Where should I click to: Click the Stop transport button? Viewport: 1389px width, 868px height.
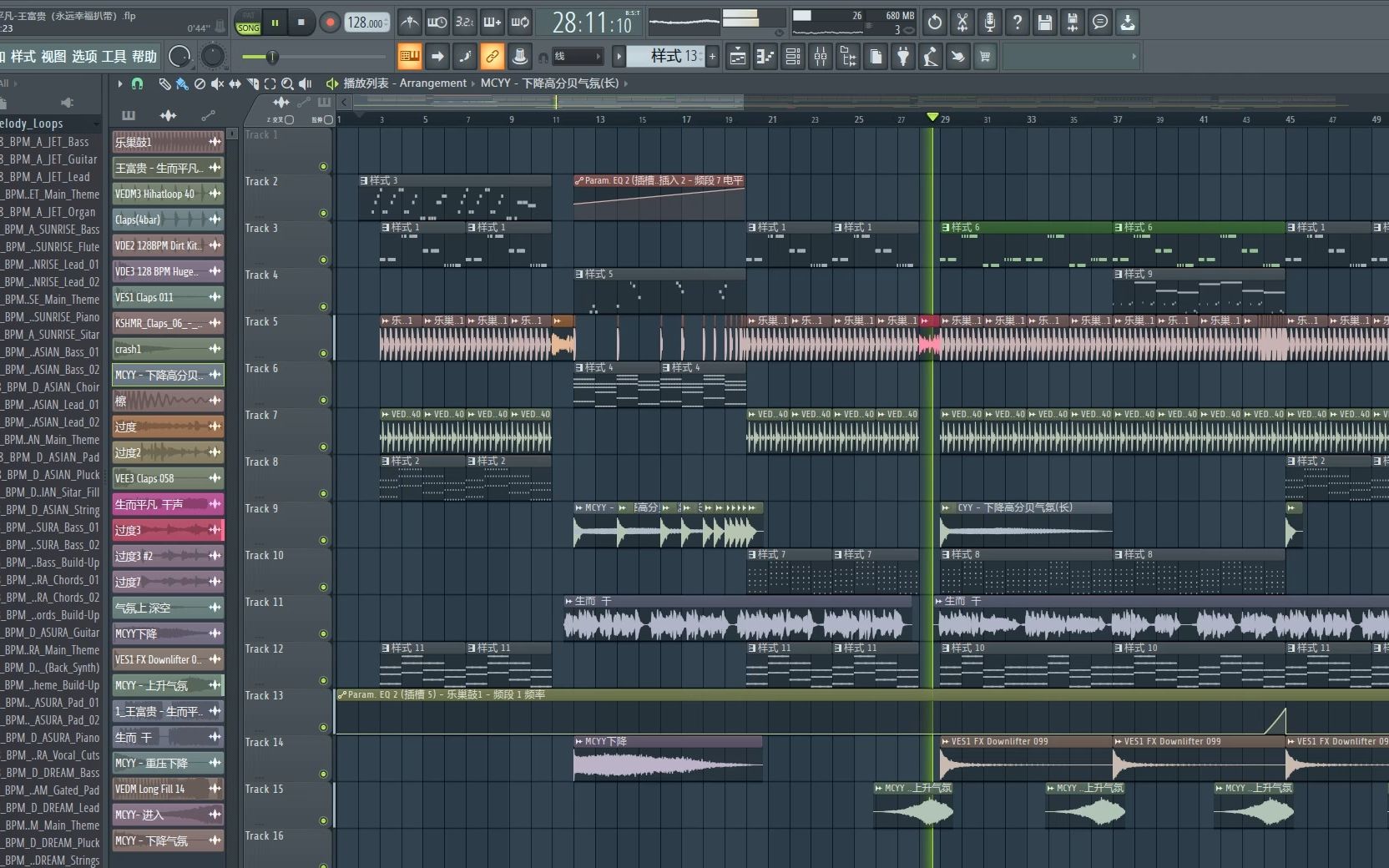point(301,23)
